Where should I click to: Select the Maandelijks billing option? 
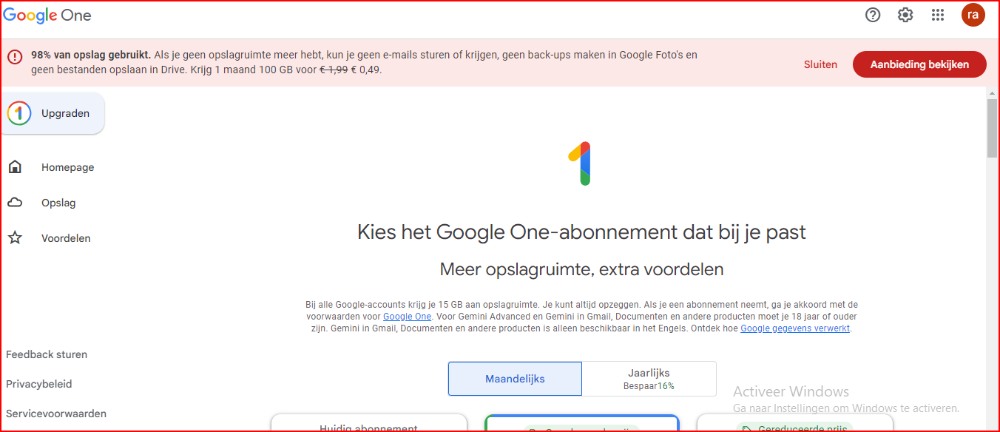pyautogui.click(x=514, y=379)
